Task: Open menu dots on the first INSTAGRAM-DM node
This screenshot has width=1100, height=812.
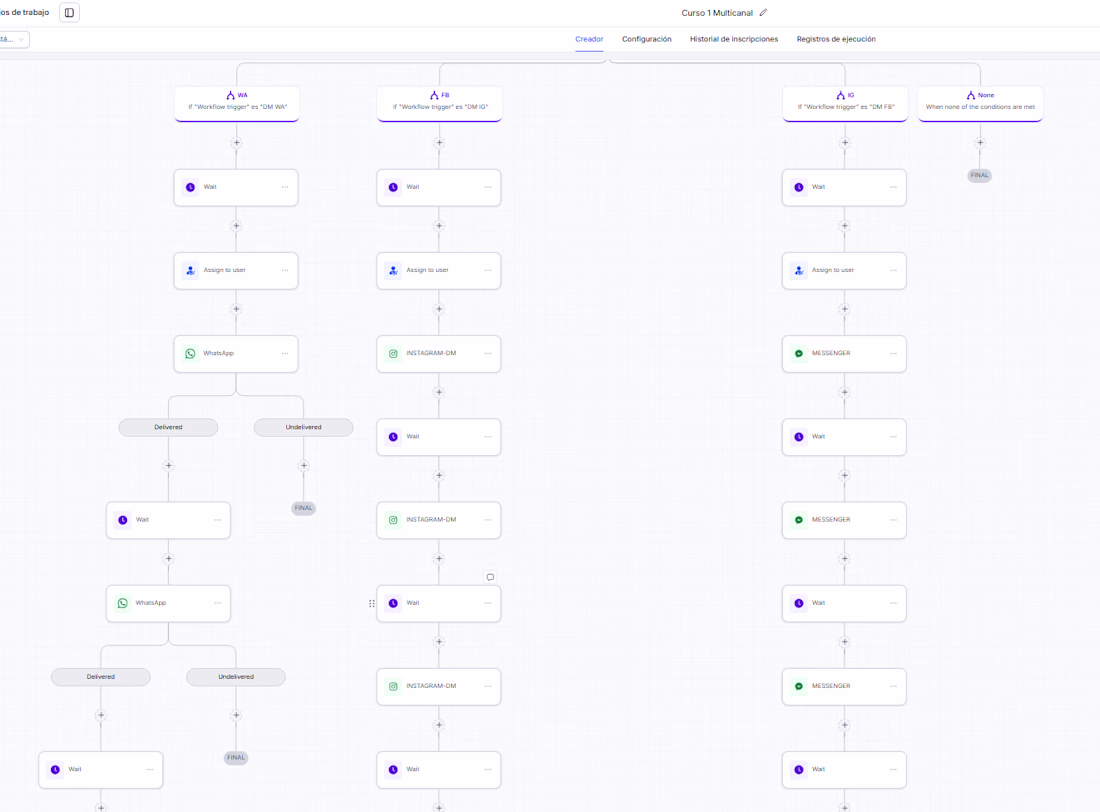Action: 488,354
